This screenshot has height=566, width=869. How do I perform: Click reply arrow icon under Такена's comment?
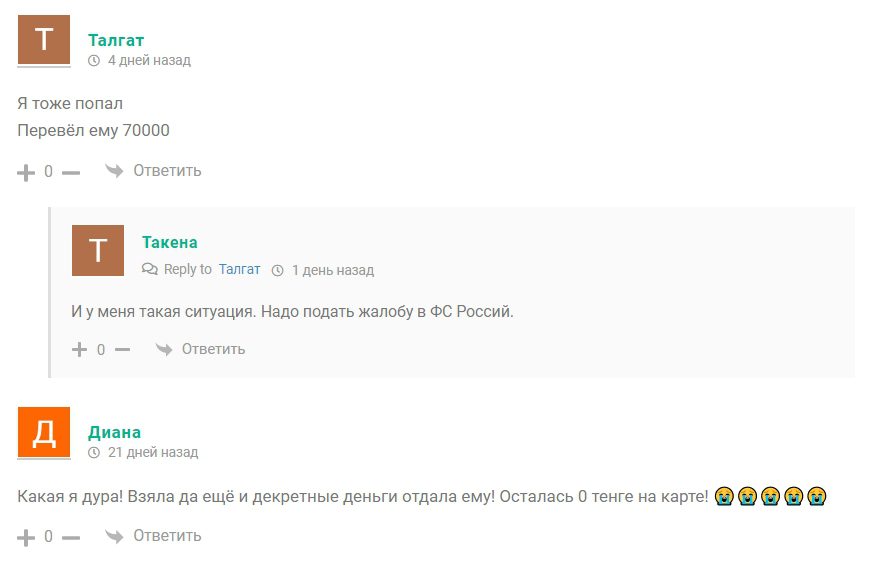[x=163, y=349]
